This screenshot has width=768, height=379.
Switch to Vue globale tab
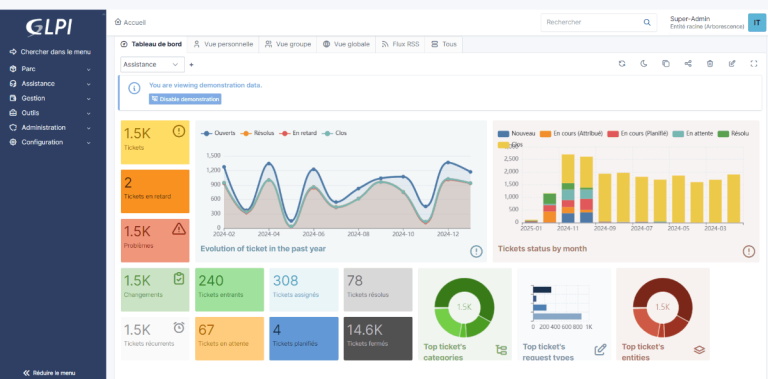346,44
